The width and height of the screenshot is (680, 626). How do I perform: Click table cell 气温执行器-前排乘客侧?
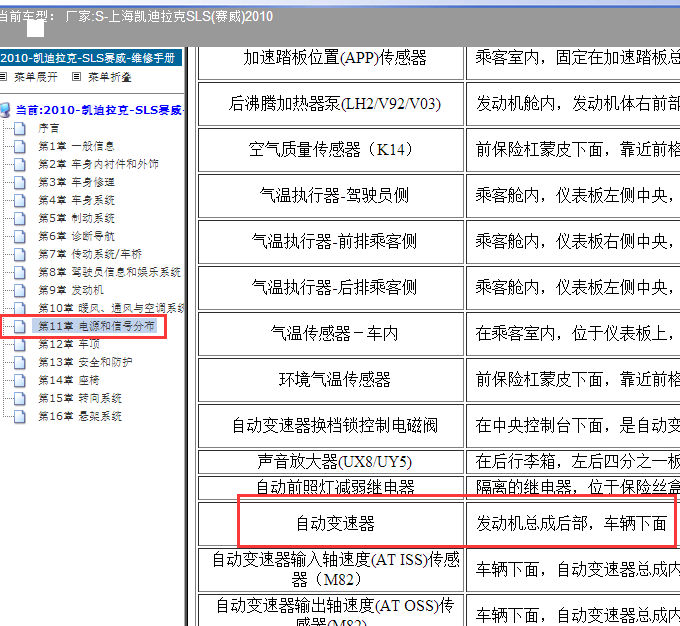(x=331, y=242)
